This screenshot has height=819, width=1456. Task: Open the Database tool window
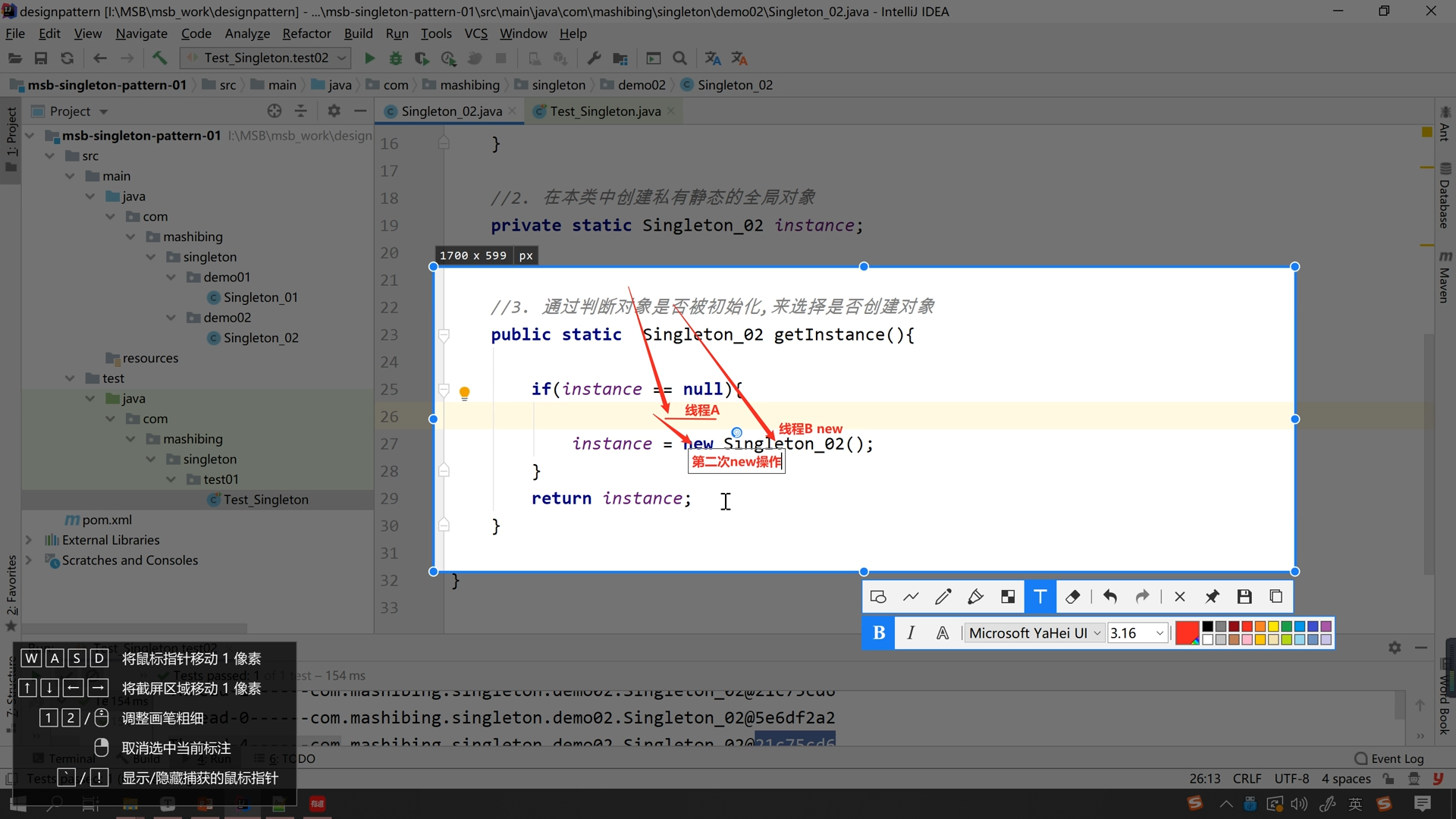click(1445, 196)
